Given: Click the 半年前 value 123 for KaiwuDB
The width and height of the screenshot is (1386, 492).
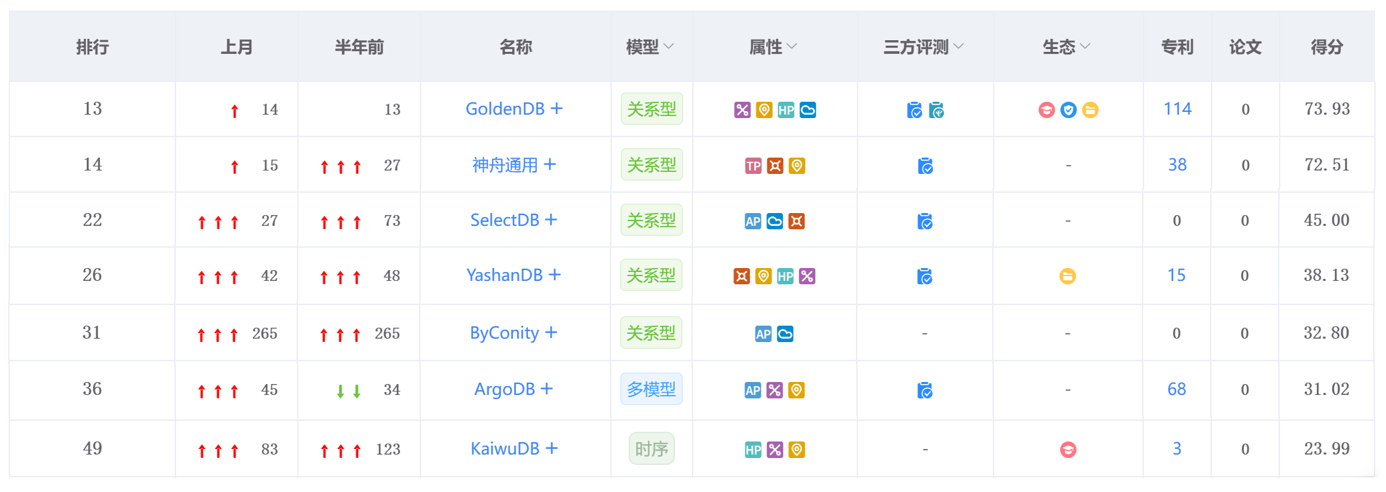Looking at the screenshot, I should click(388, 450).
